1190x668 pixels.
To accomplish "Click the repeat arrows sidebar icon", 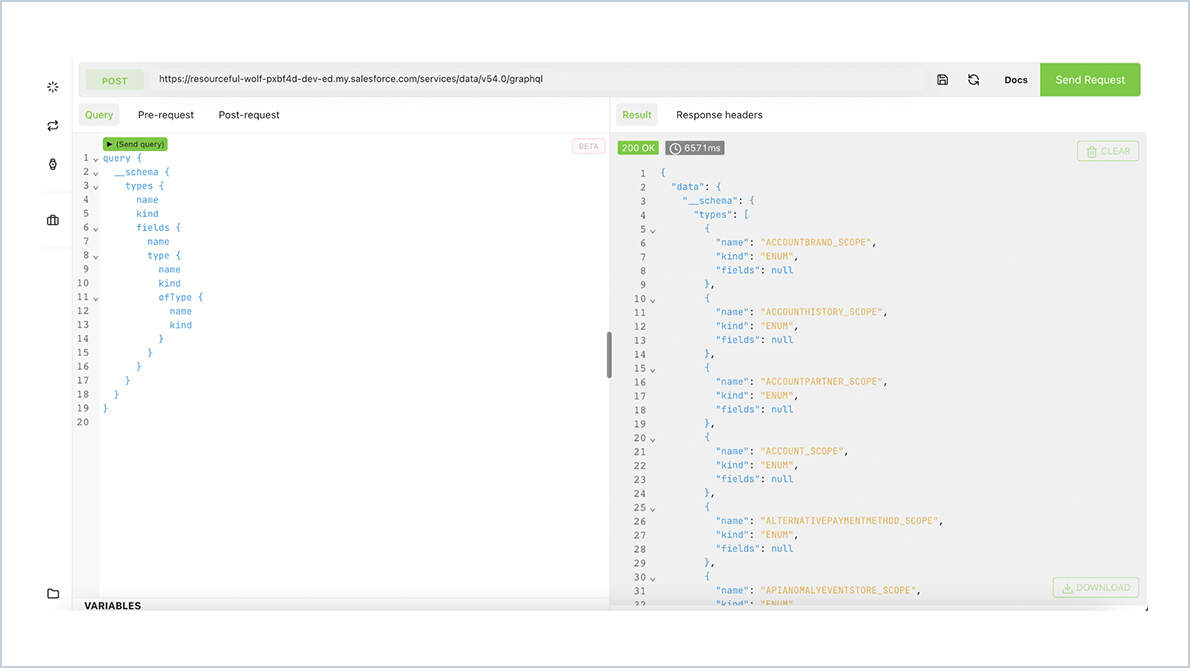I will click(x=53, y=126).
